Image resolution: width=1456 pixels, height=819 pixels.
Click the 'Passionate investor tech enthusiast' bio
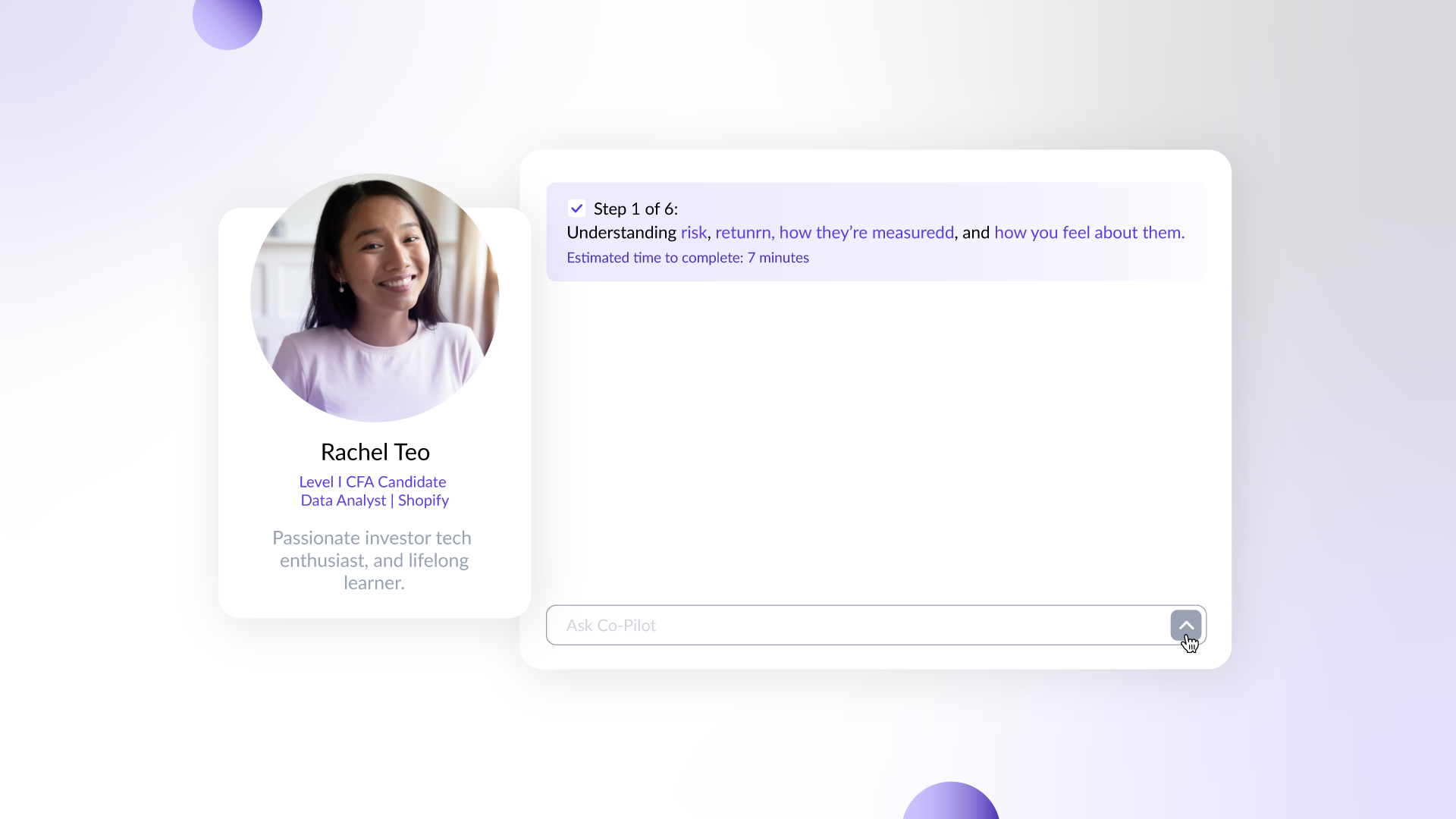(372, 560)
